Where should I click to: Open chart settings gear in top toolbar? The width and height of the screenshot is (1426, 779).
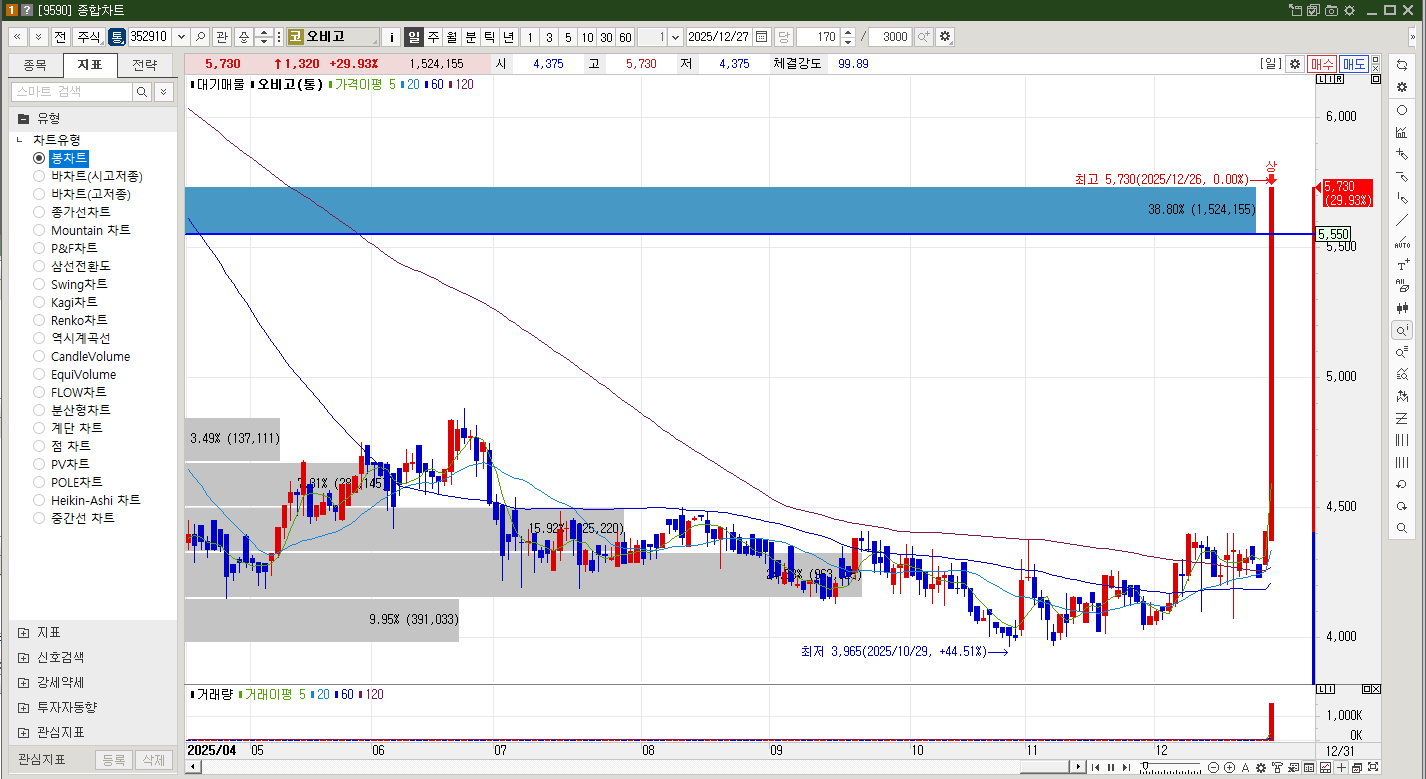[x=945, y=37]
